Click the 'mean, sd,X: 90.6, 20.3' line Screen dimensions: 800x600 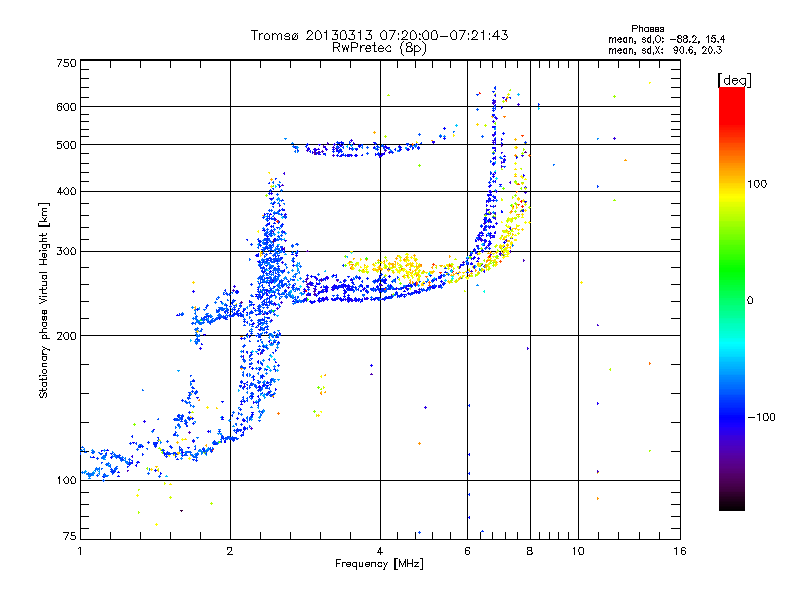(665, 50)
